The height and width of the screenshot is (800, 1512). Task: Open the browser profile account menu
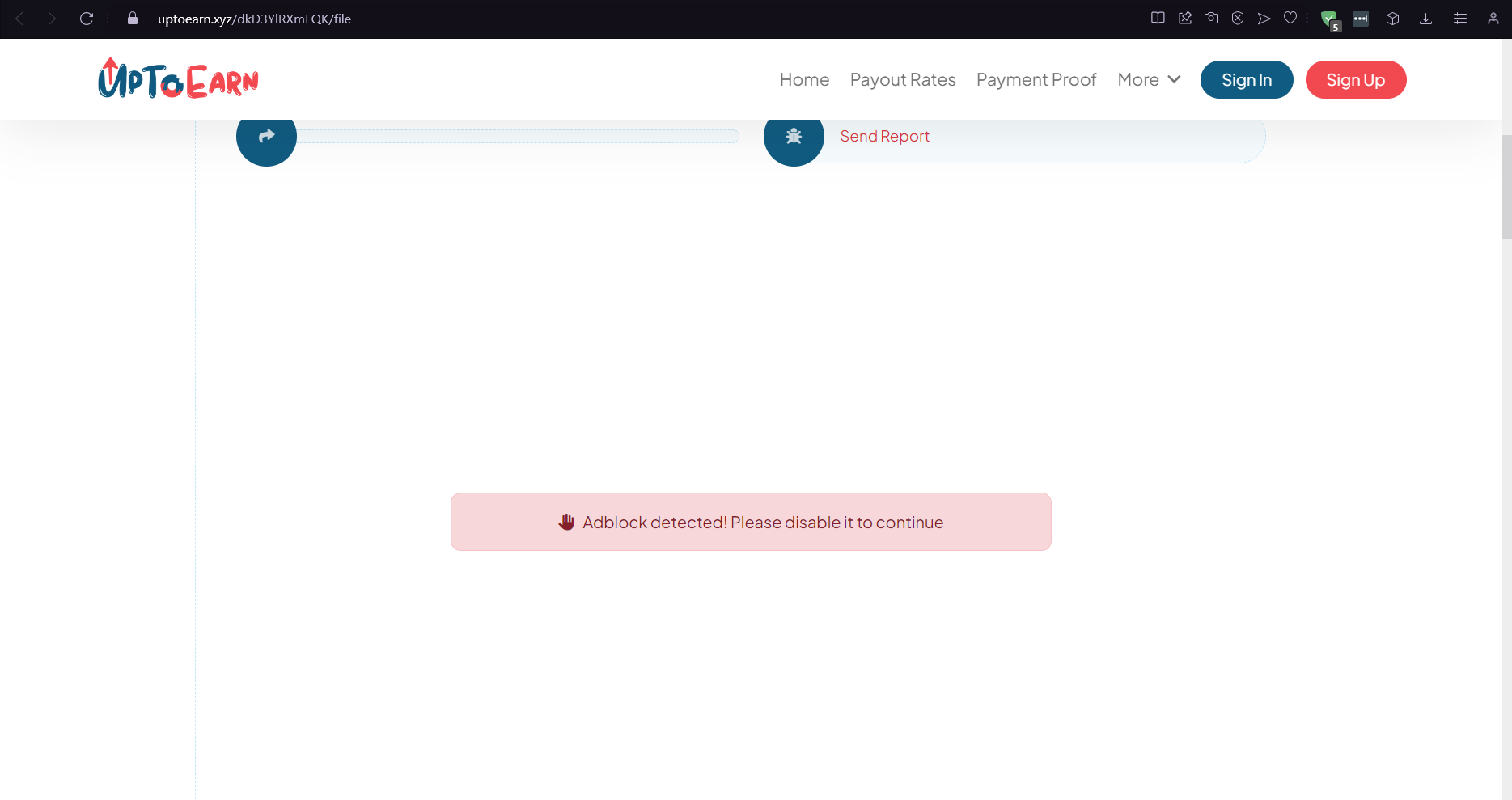click(x=1493, y=18)
